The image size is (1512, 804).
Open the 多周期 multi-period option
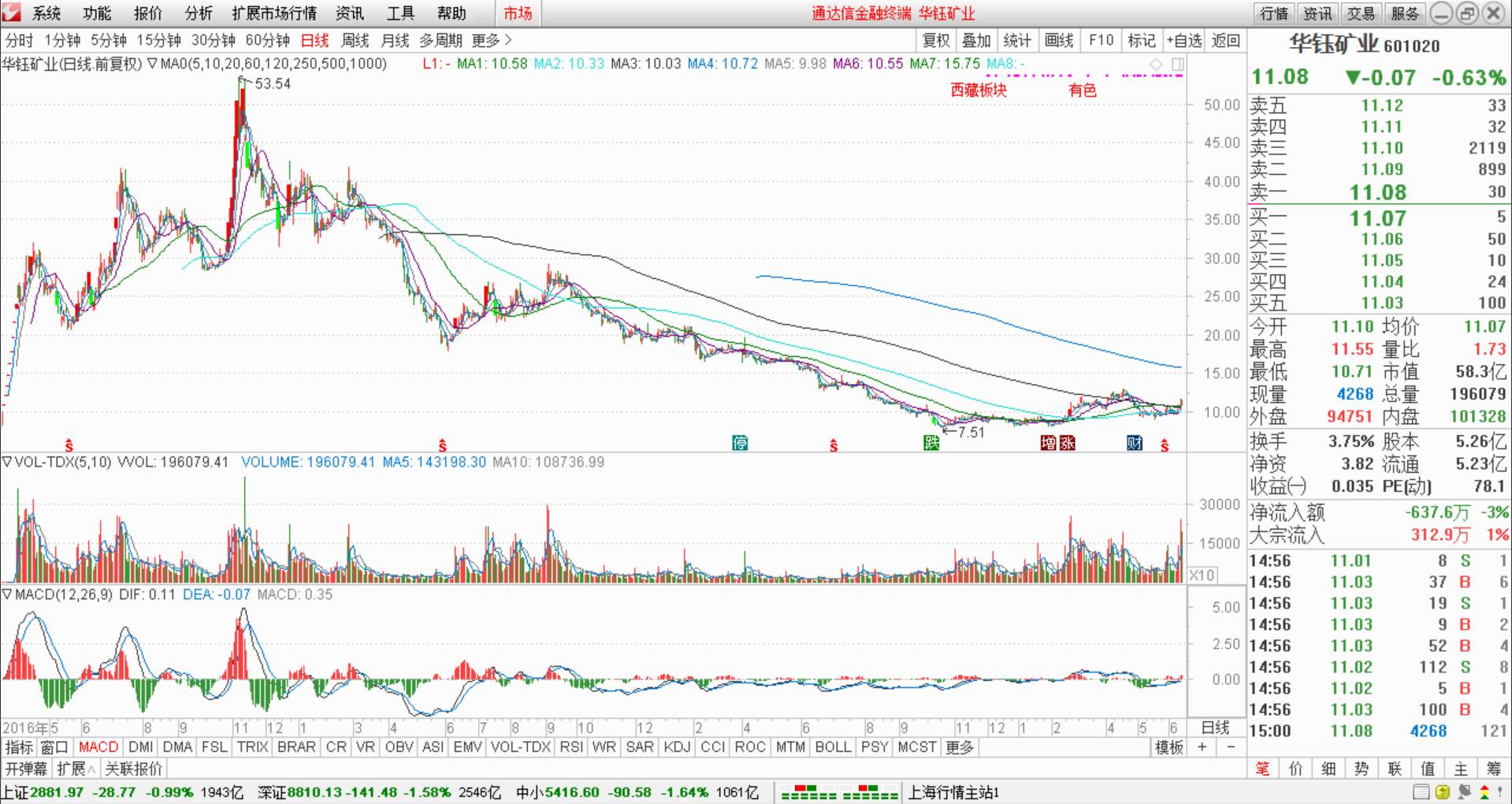440,40
